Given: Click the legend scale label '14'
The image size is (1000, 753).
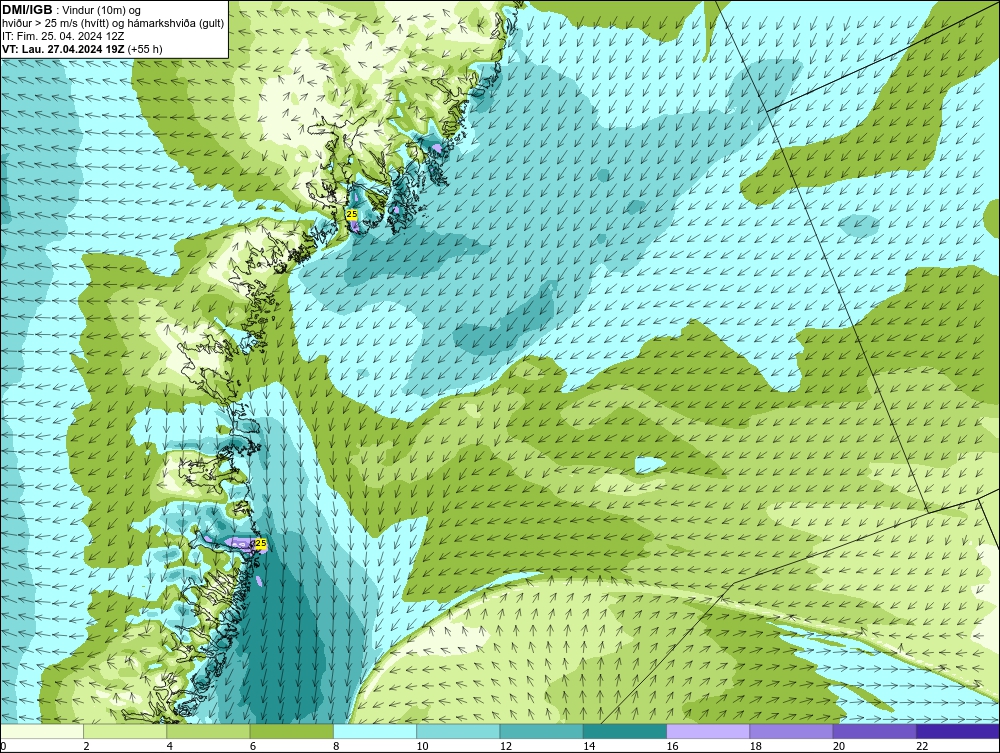Looking at the screenshot, I should 589,746.
